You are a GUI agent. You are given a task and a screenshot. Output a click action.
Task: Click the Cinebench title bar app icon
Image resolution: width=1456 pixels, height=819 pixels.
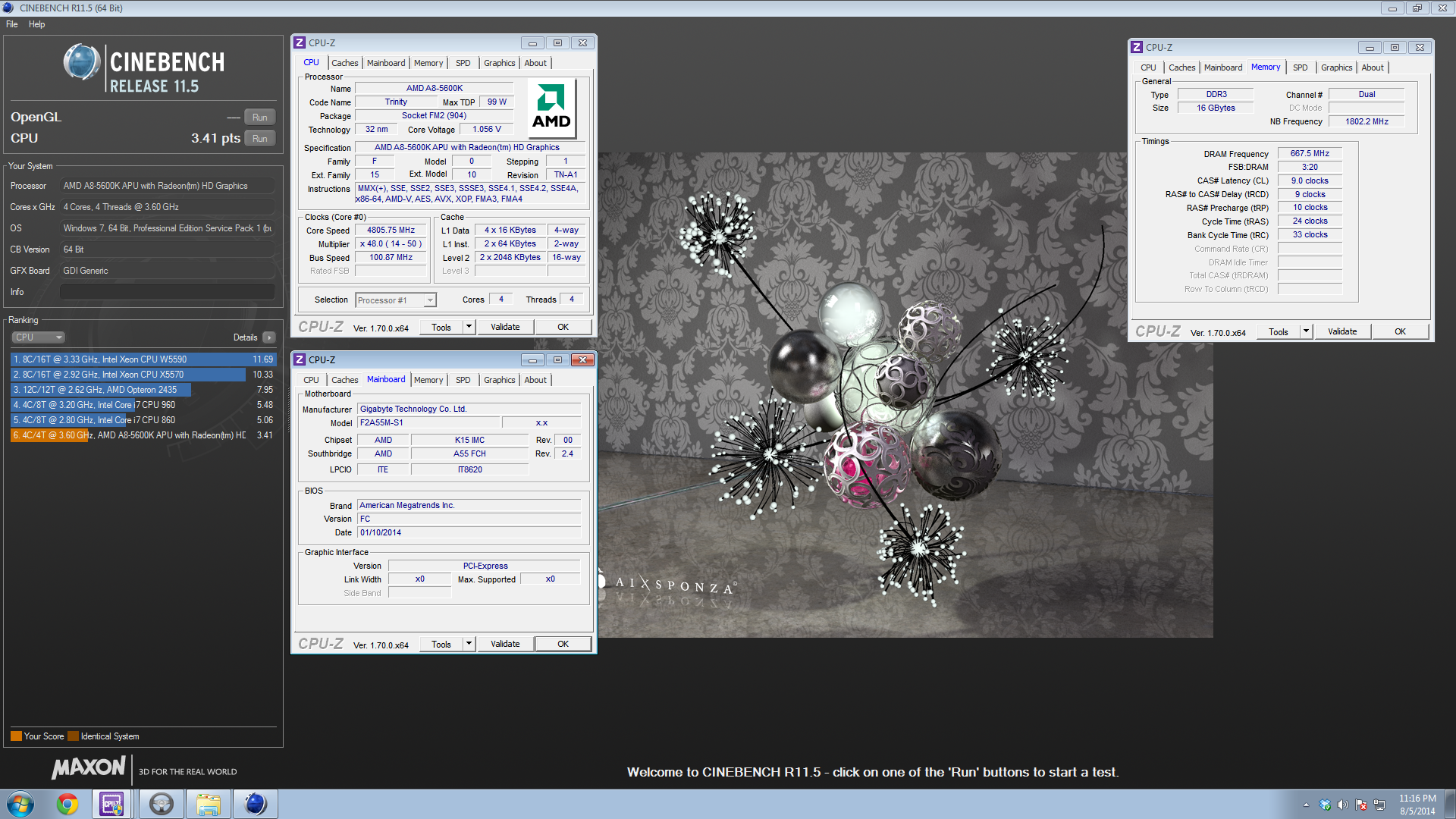coord(8,8)
